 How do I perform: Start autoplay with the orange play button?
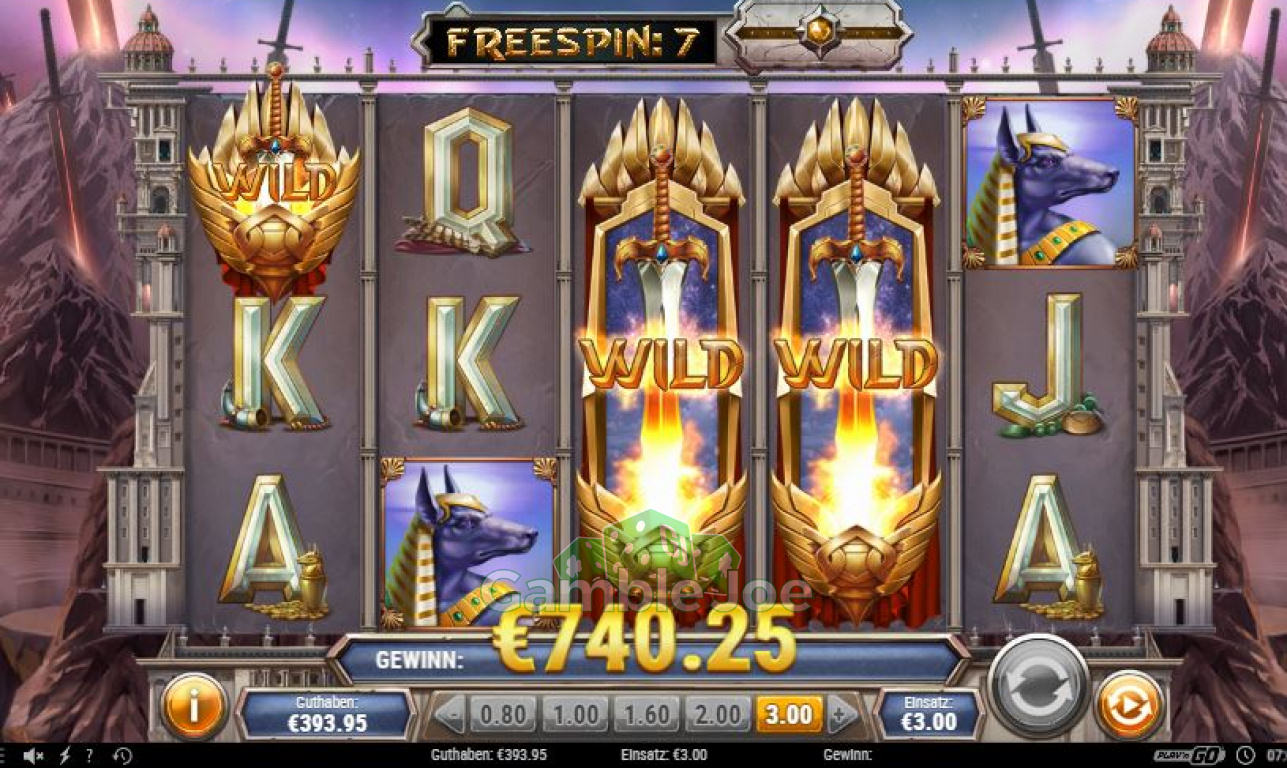click(1130, 706)
